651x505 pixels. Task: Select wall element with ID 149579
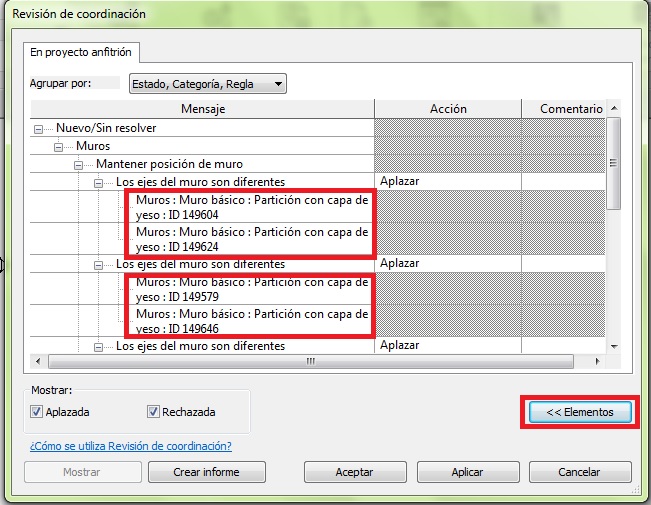[251, 289]
